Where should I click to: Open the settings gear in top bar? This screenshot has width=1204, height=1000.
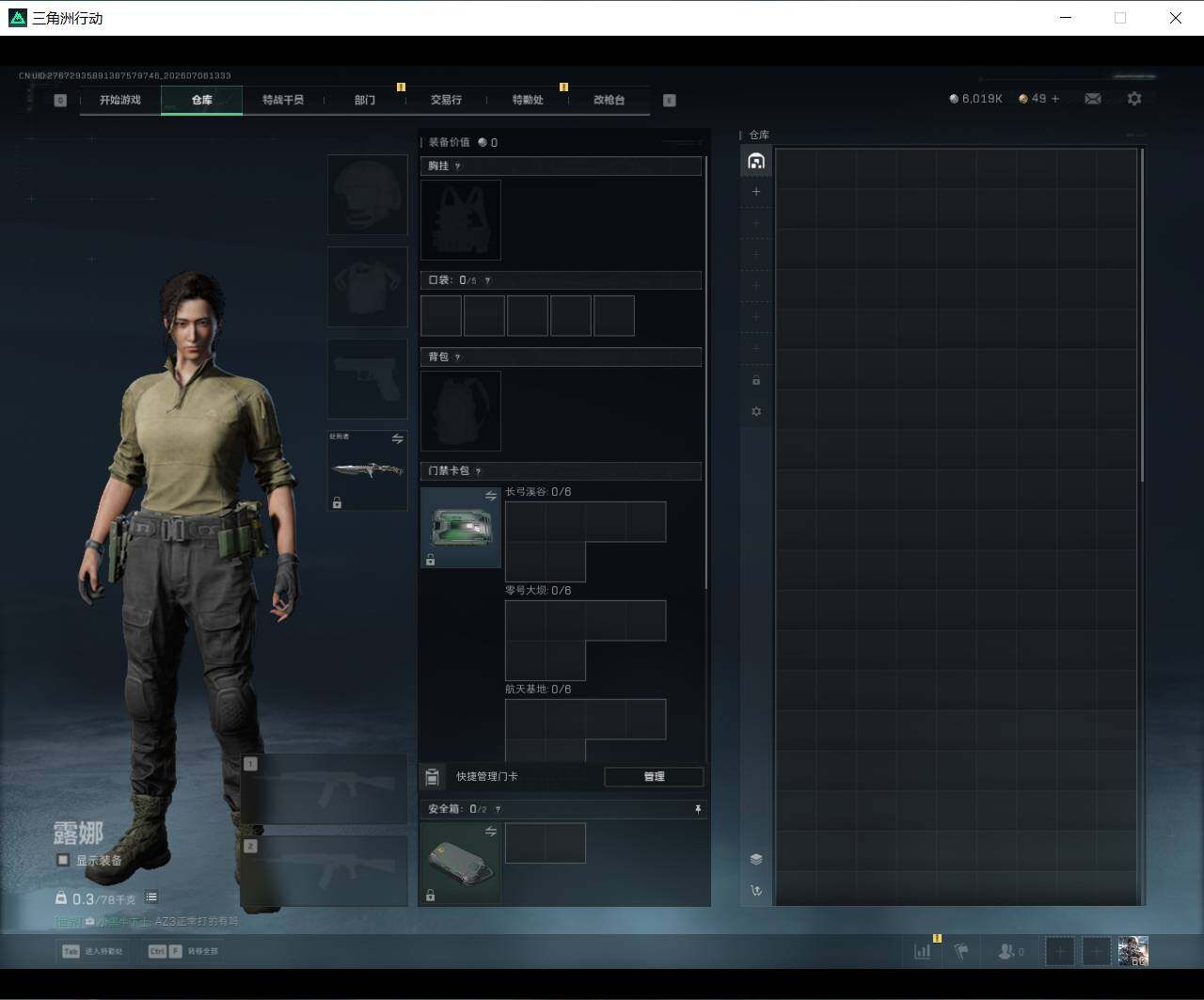1134,99
